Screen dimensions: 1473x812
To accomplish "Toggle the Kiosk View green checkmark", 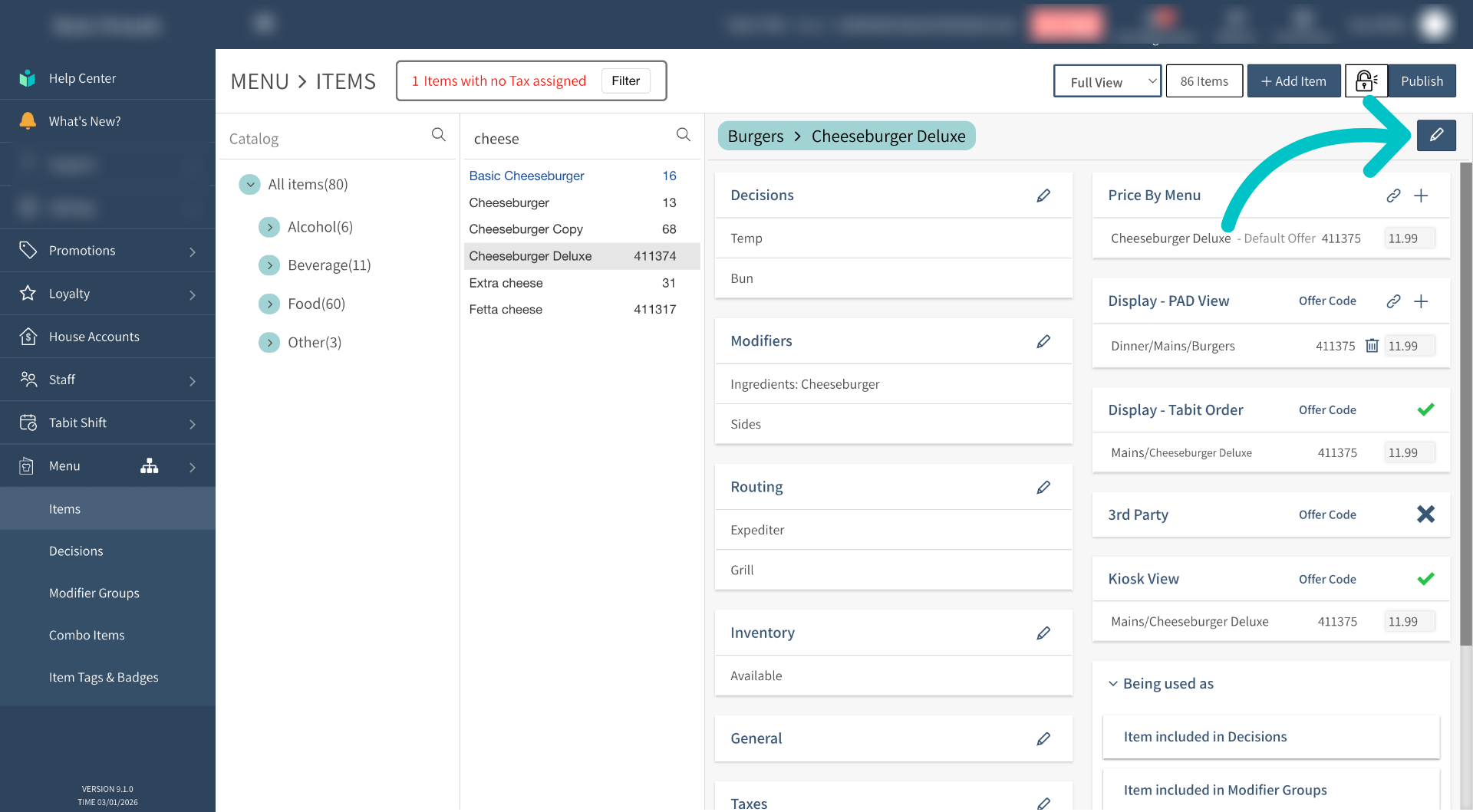I will (x=1425, y=579).
